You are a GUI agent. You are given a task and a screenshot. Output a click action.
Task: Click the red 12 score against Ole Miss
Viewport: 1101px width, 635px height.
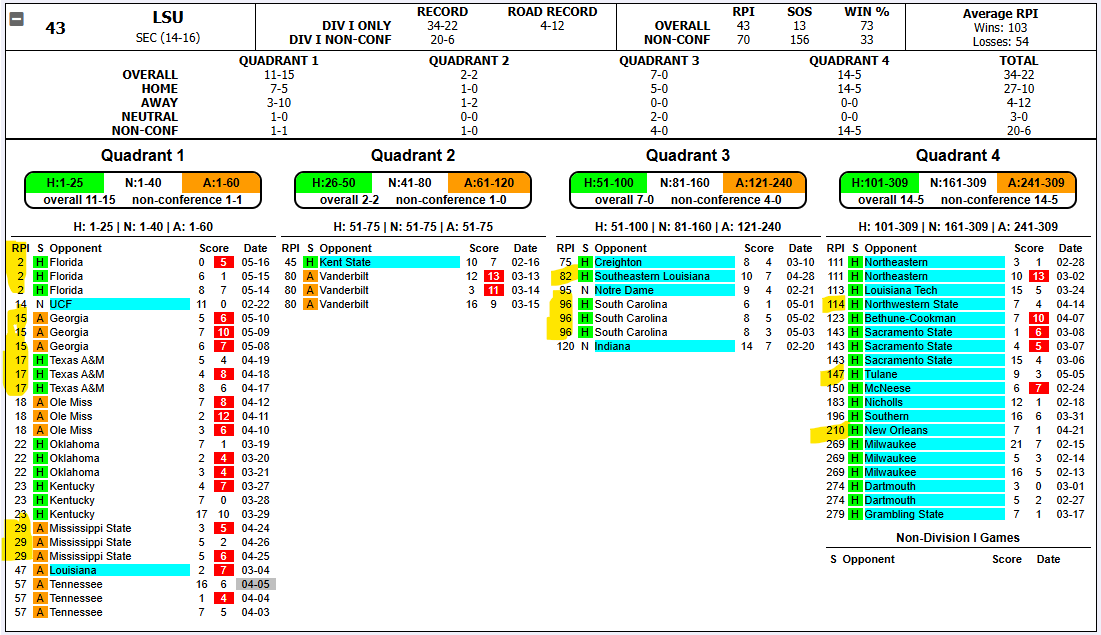[223, 417]
